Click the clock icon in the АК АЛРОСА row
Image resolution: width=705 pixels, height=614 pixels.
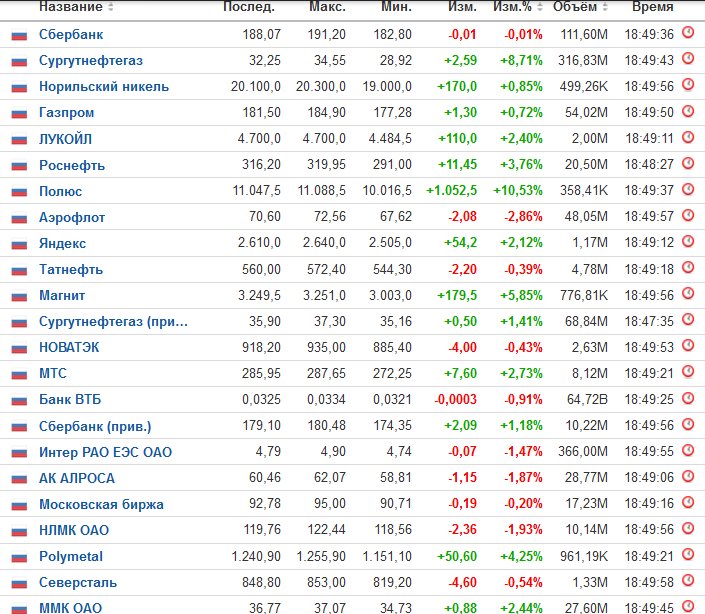(x=688, y=476)
